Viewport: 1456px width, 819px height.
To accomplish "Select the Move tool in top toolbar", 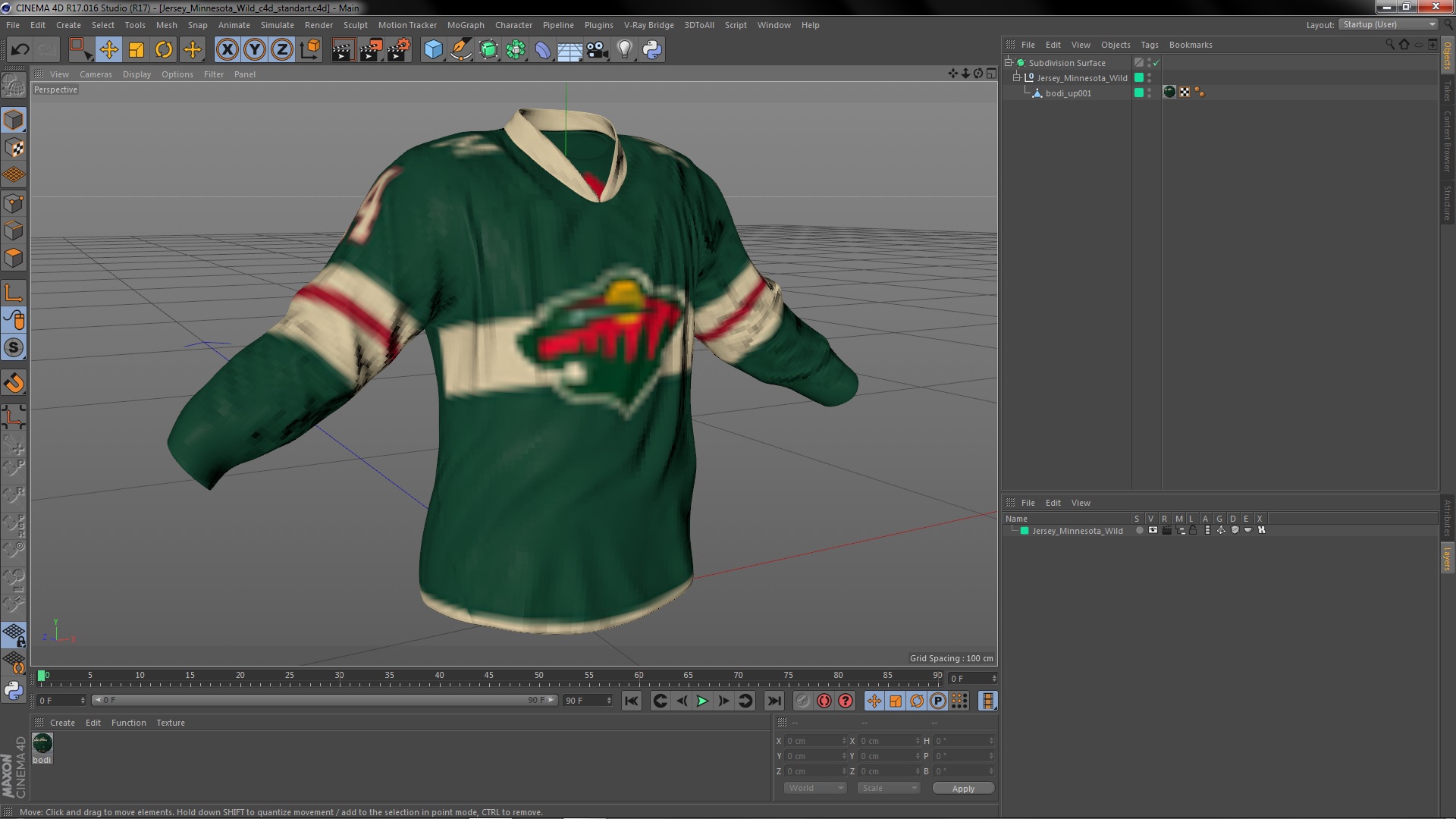I will (108, 50).
